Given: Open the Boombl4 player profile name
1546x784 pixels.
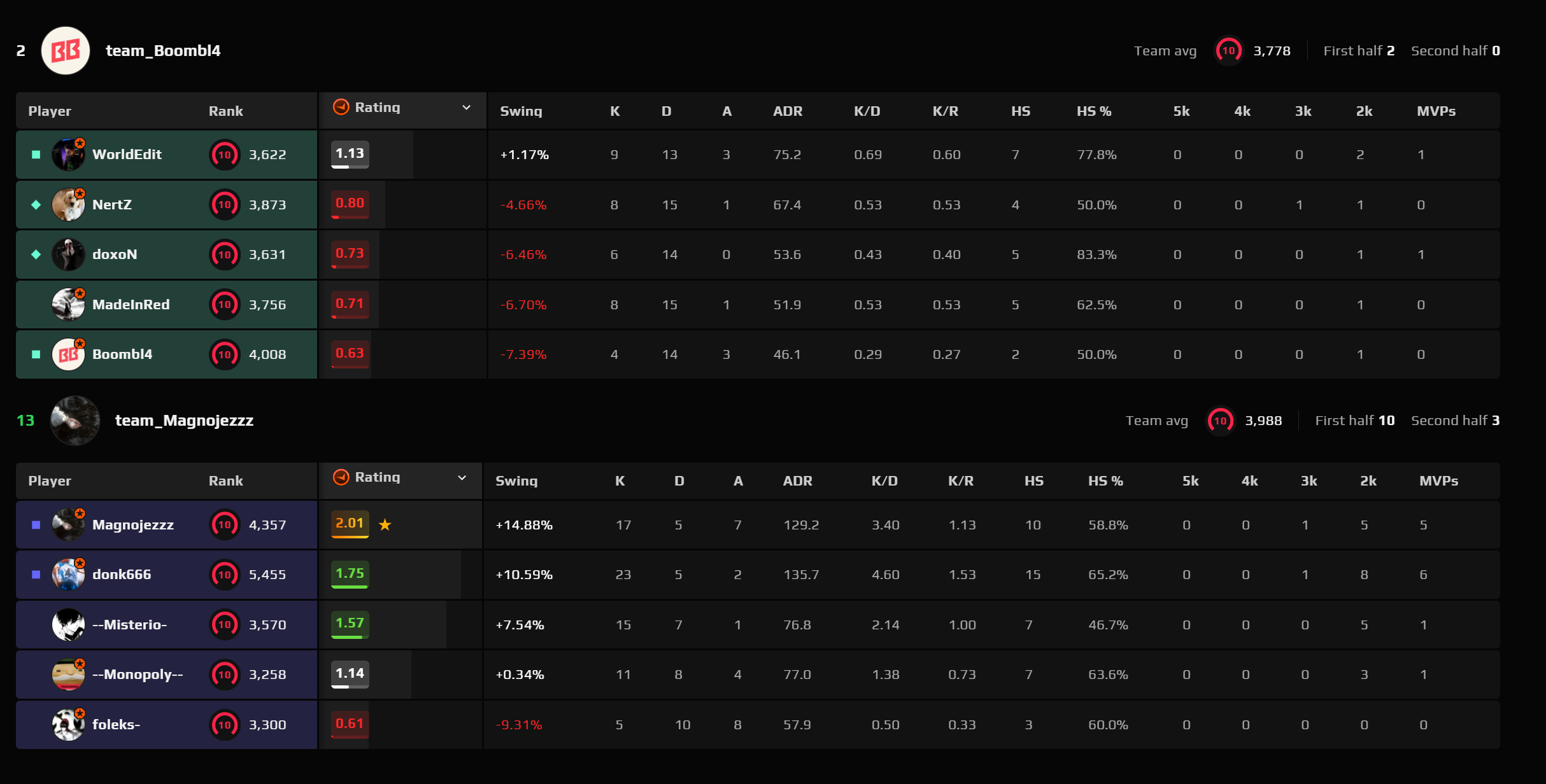Looking at the screenshot, I should tap(122, 354).
